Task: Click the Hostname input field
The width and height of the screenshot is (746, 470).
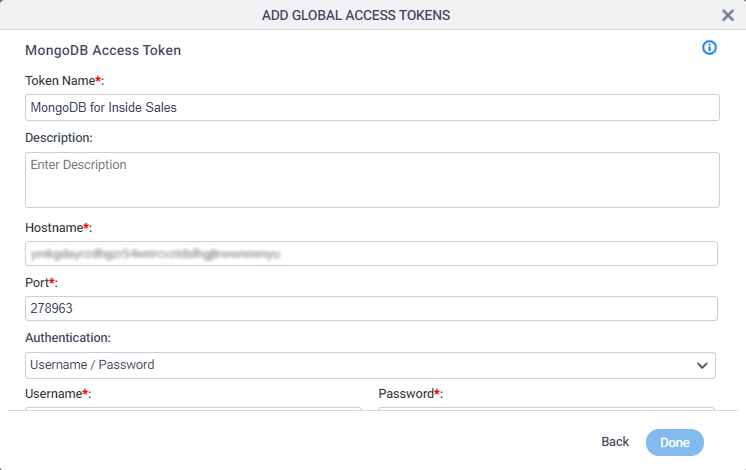Action: pos(371,254)
